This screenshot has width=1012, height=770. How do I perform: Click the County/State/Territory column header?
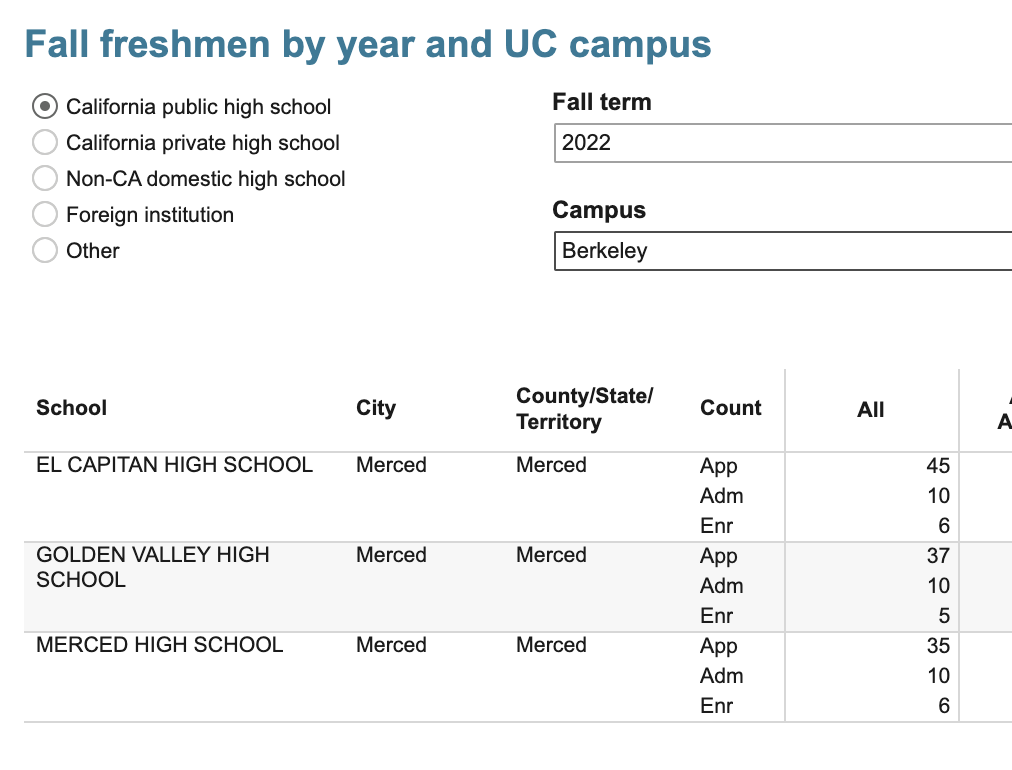tap(584, 408)
